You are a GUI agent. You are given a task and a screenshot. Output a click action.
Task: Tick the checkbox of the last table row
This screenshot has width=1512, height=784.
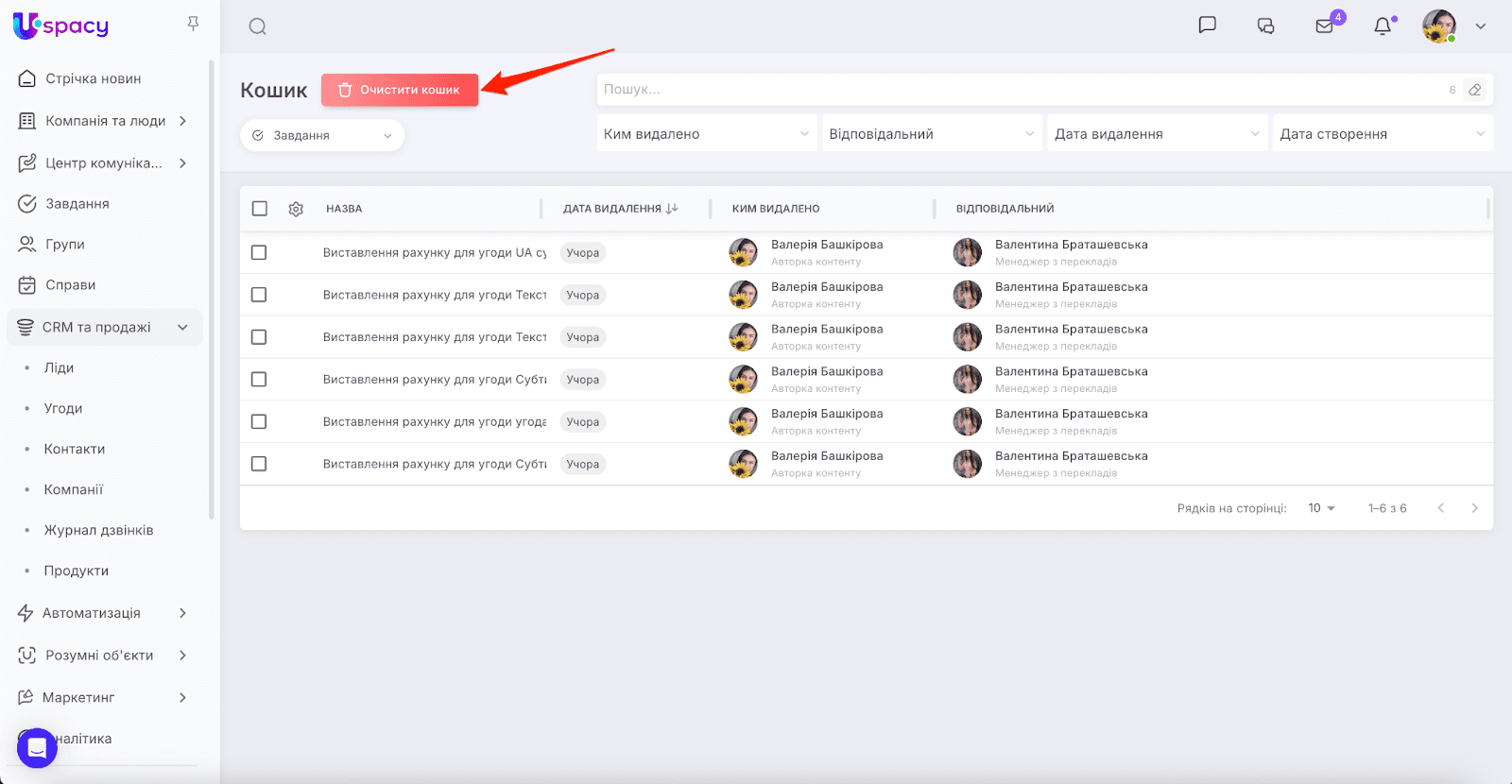pos(259,464)
